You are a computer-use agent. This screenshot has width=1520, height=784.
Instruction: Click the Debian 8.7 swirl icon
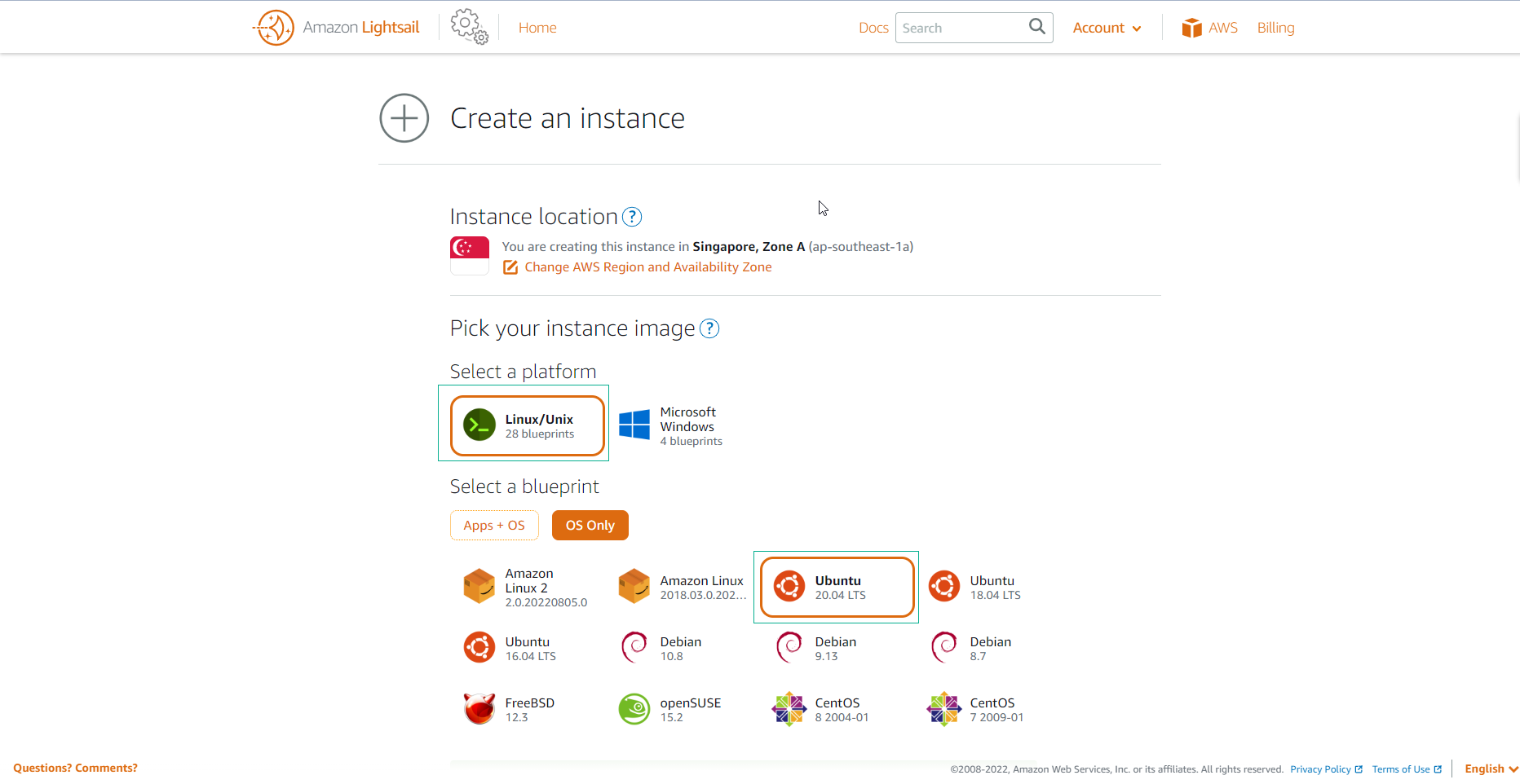(x=943, y=647)
